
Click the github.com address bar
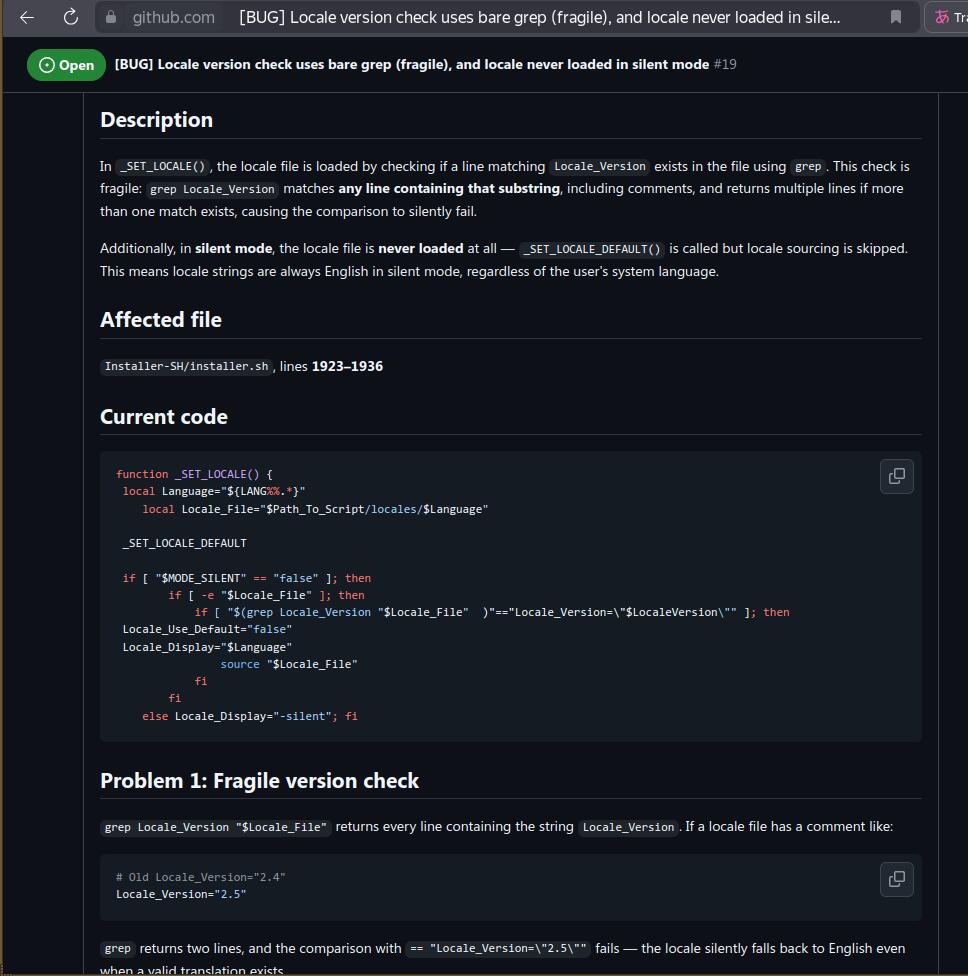[507, 17]
